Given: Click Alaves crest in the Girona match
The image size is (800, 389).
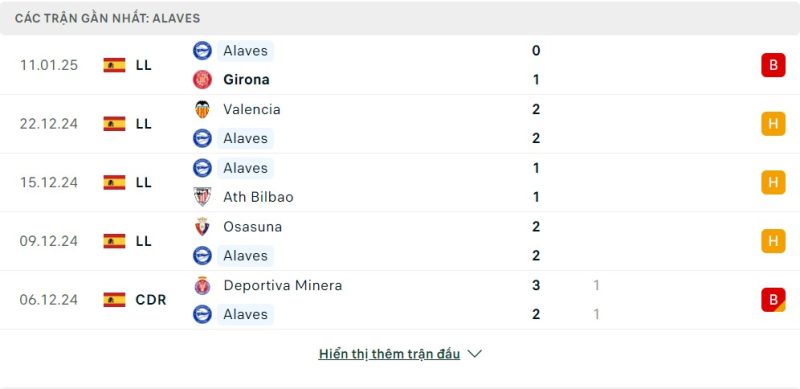Looking at the screenshot, I should click(x=202, y=51).
